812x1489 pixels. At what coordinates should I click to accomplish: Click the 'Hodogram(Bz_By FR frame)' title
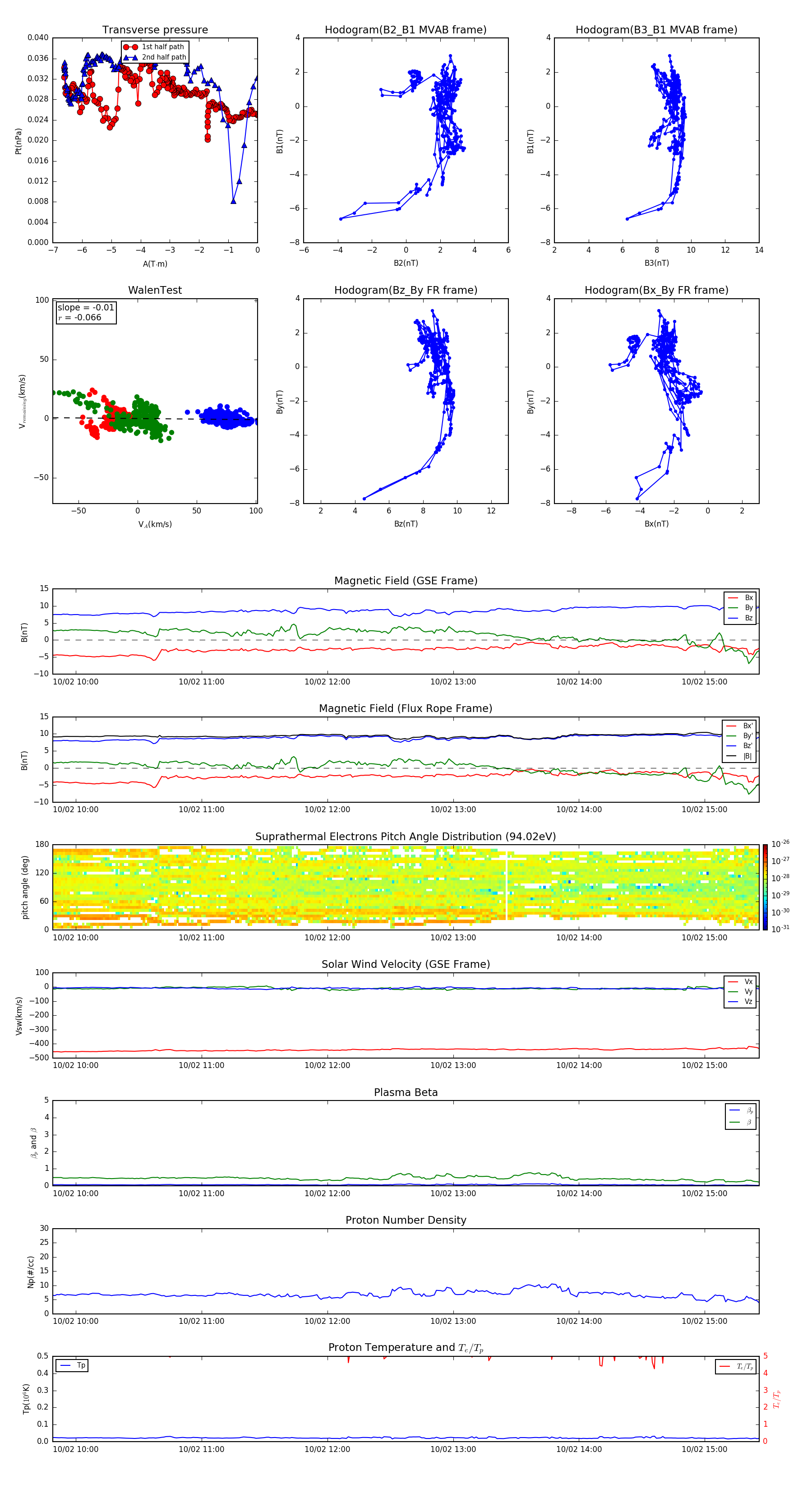pos(406,290)
